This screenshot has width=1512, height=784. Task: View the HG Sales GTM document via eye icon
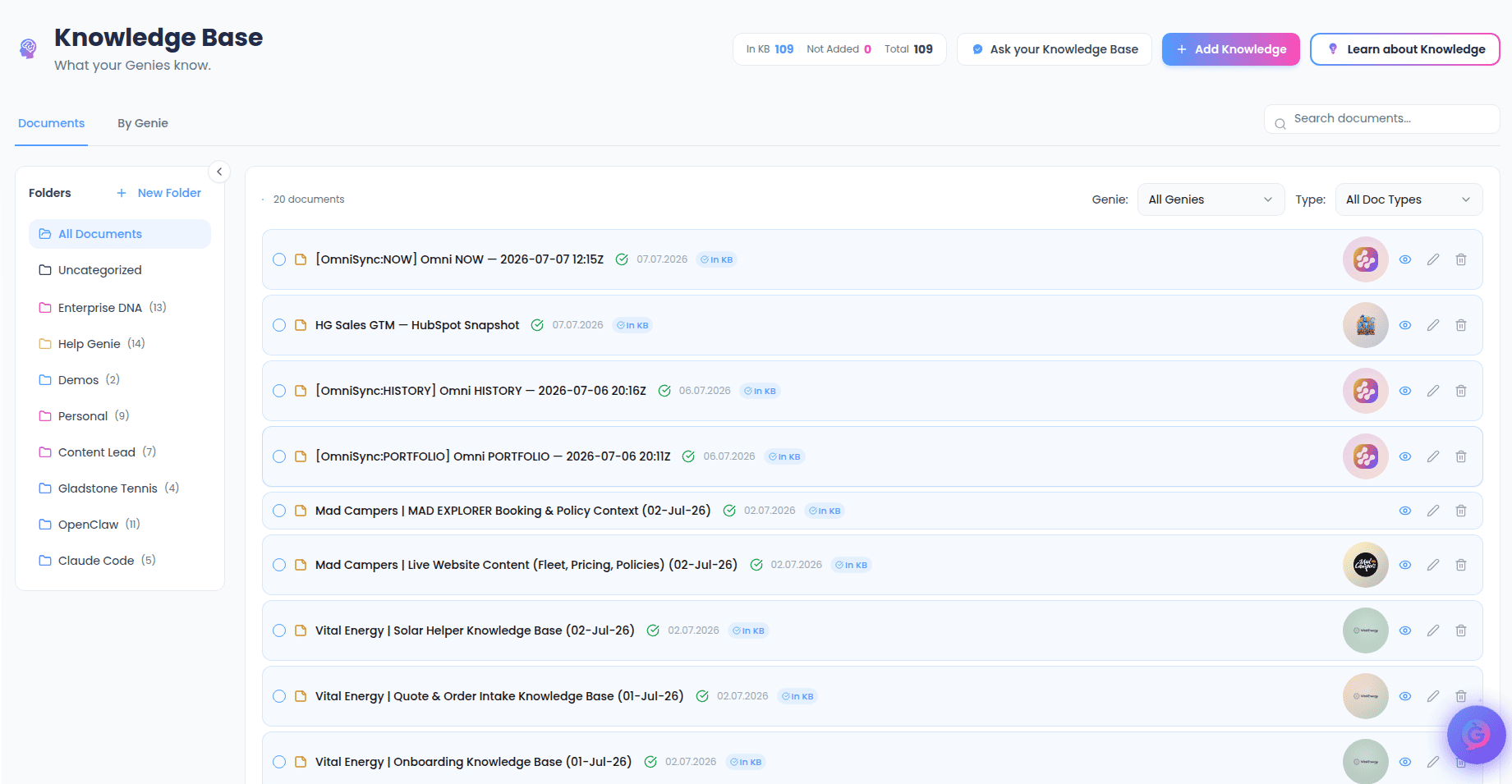pyautogui.click(x=1405, y=325)
